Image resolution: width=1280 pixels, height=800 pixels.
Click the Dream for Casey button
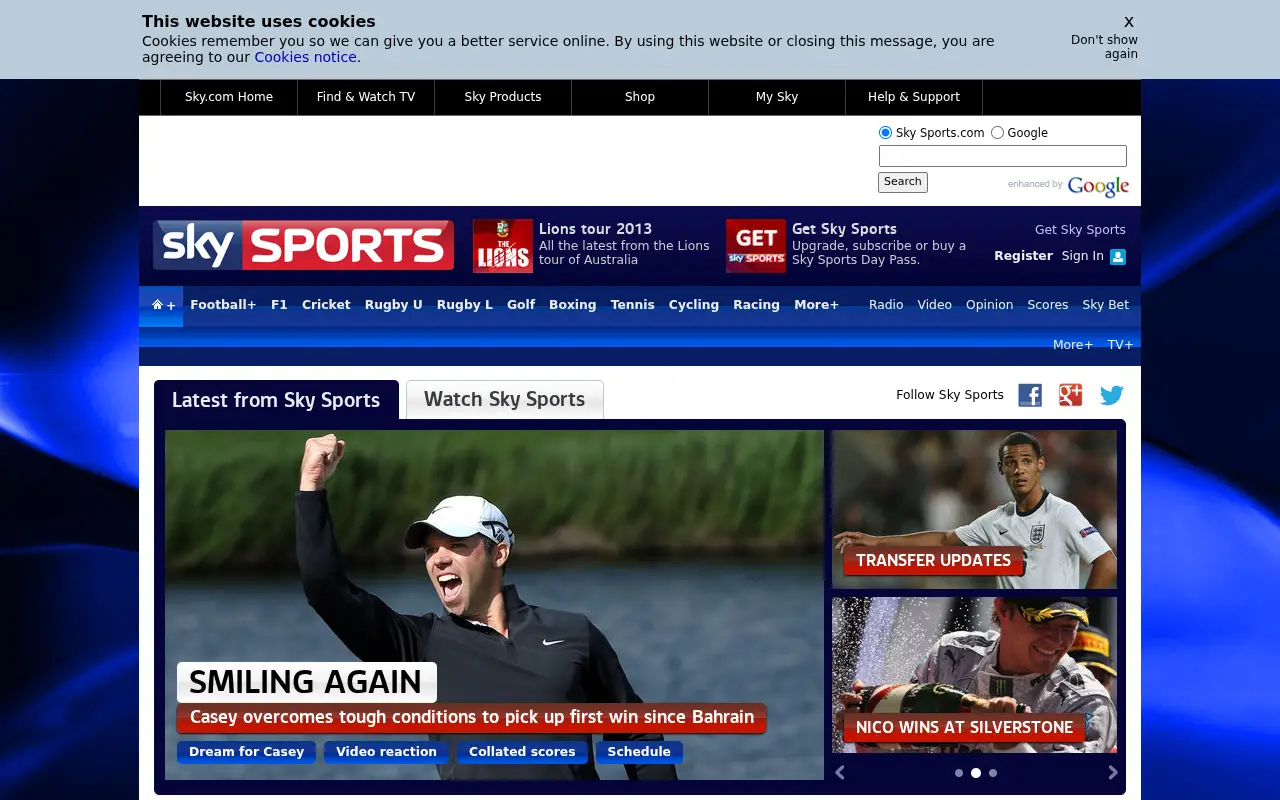(x=246, y=752)
